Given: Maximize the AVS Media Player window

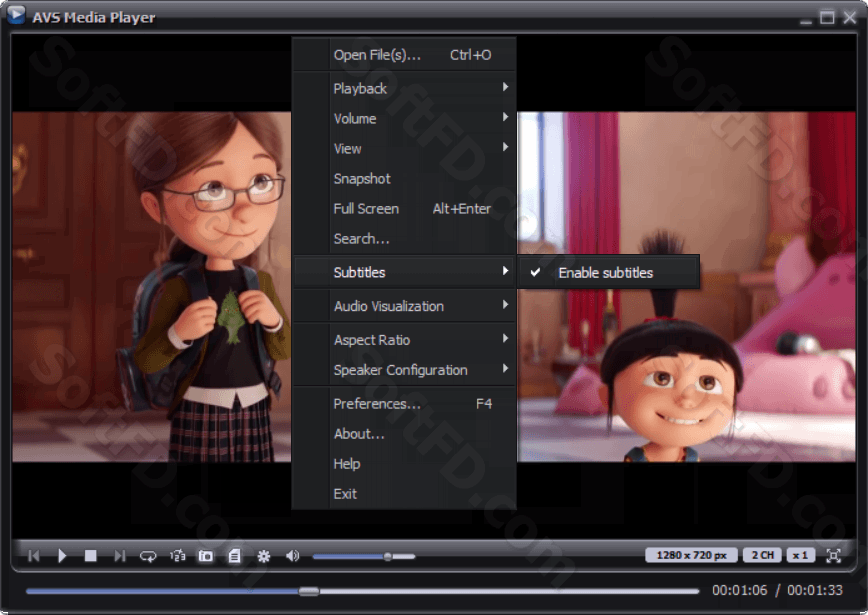Looking at the screenshot, I should (827, 18).
